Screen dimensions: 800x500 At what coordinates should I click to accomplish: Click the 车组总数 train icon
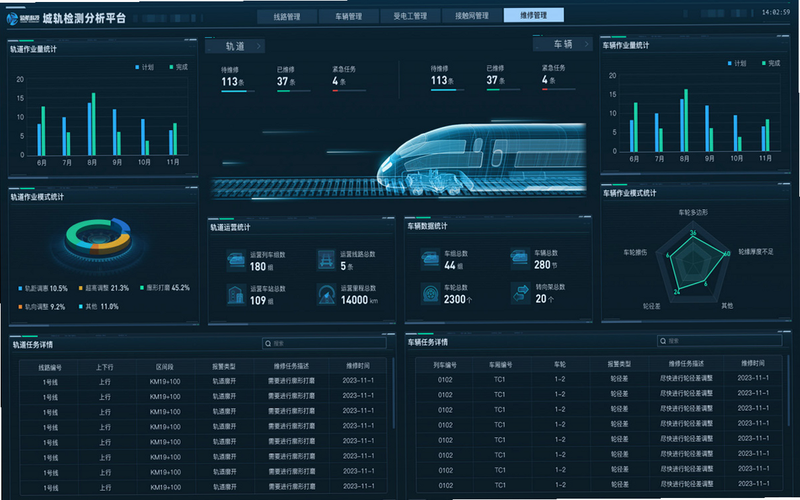(430, 259)
